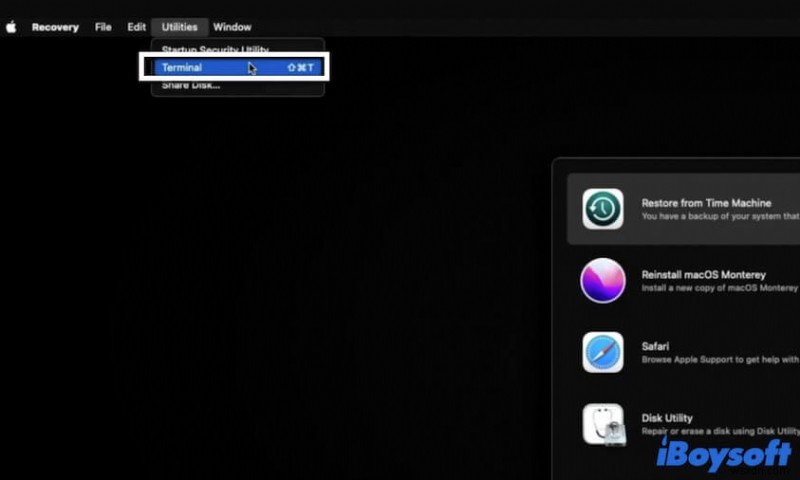800x480 pixels.
Task: Open the File menu
Action: point(103,27)
